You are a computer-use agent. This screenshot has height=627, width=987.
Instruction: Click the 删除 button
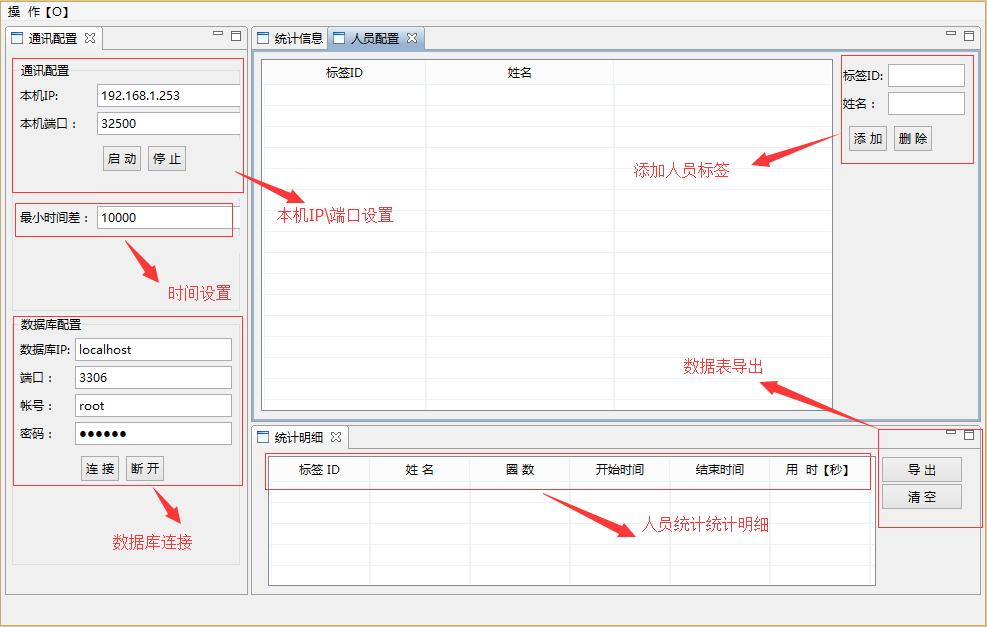(x=913, y=138)
